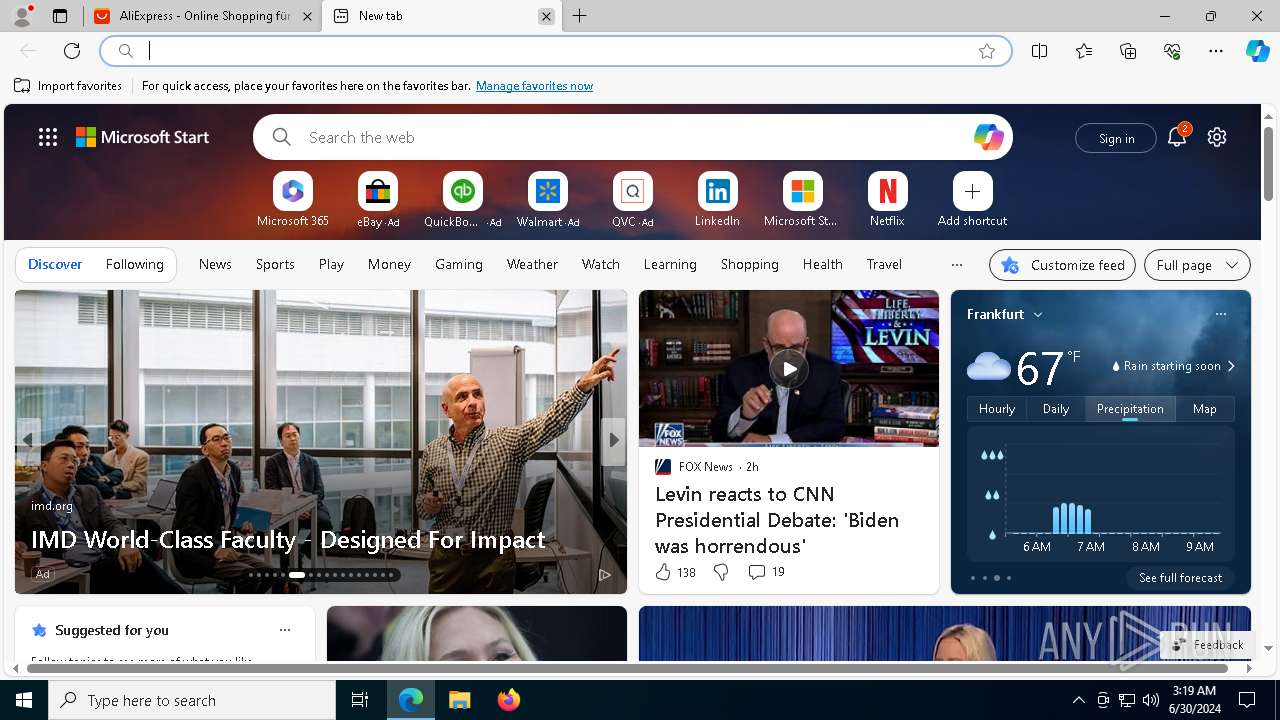Open the Favorites toolbar button
This screenshot has width=1280, height=720.
point(1084,51)
